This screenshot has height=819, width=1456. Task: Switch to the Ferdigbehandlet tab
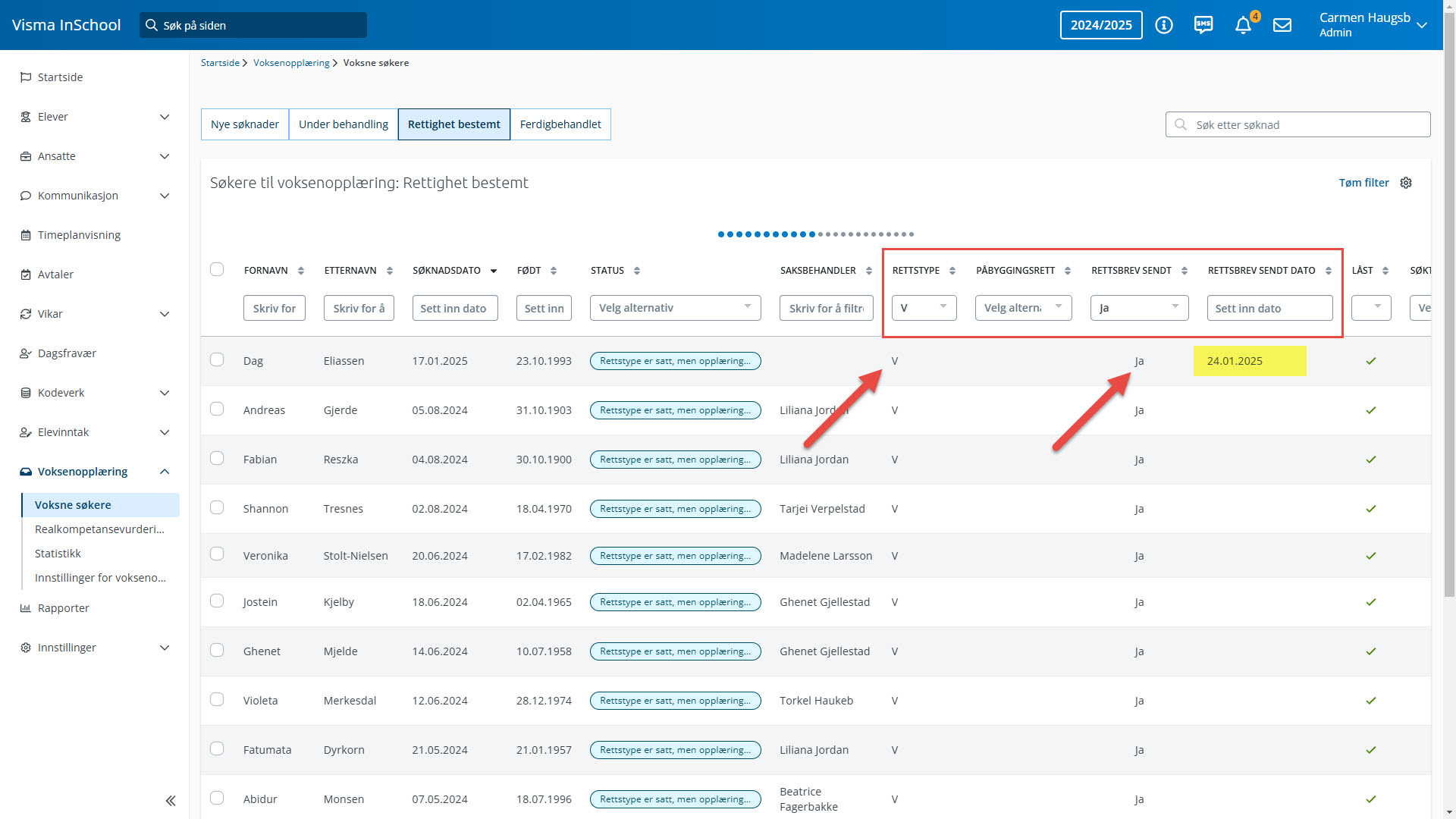tap(560, 124)
